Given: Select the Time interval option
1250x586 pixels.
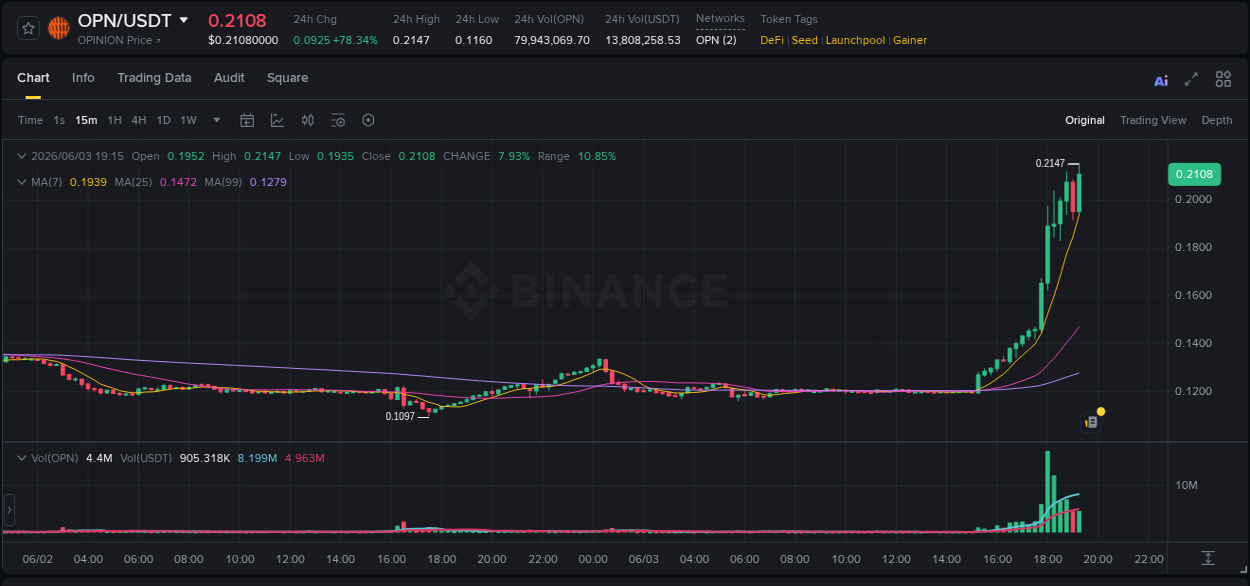Looking at the screenshot, I should (x=30, y=120).
